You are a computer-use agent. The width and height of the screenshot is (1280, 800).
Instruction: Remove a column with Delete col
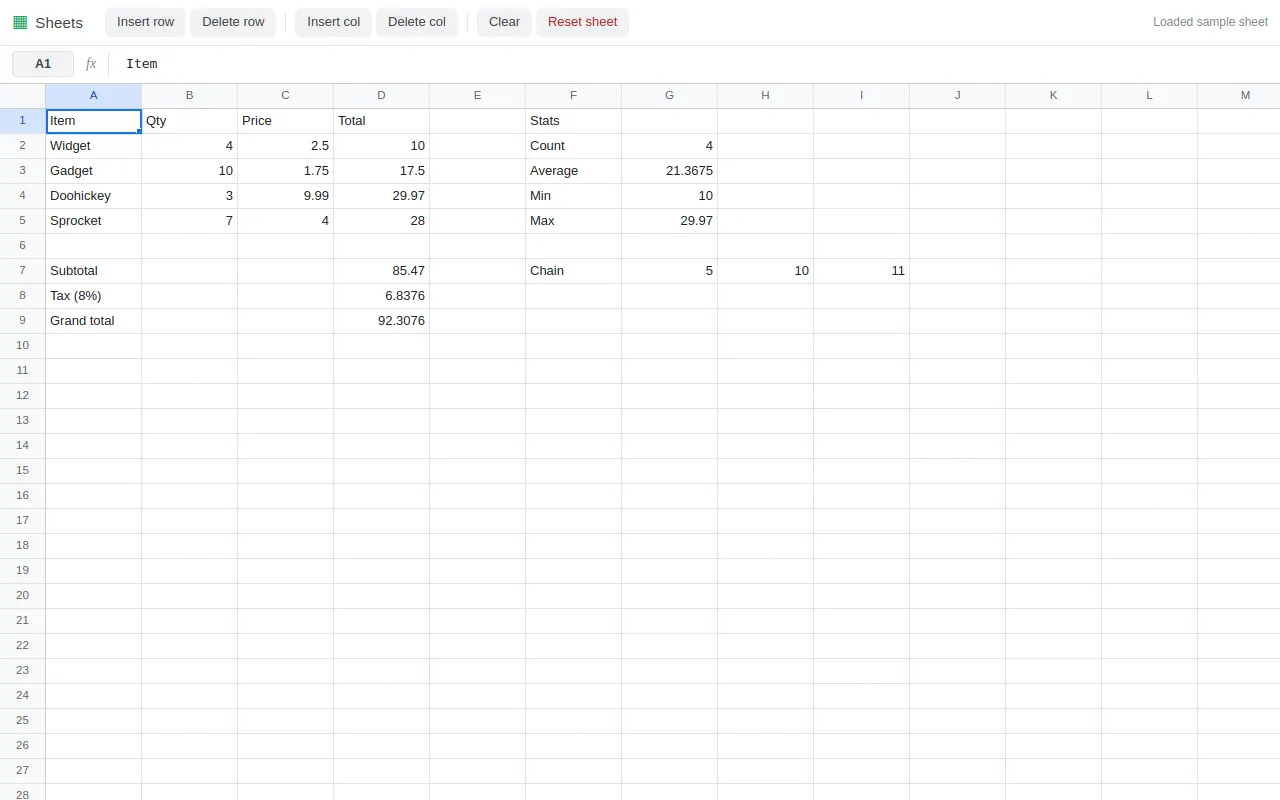click(x=417, y=22)
